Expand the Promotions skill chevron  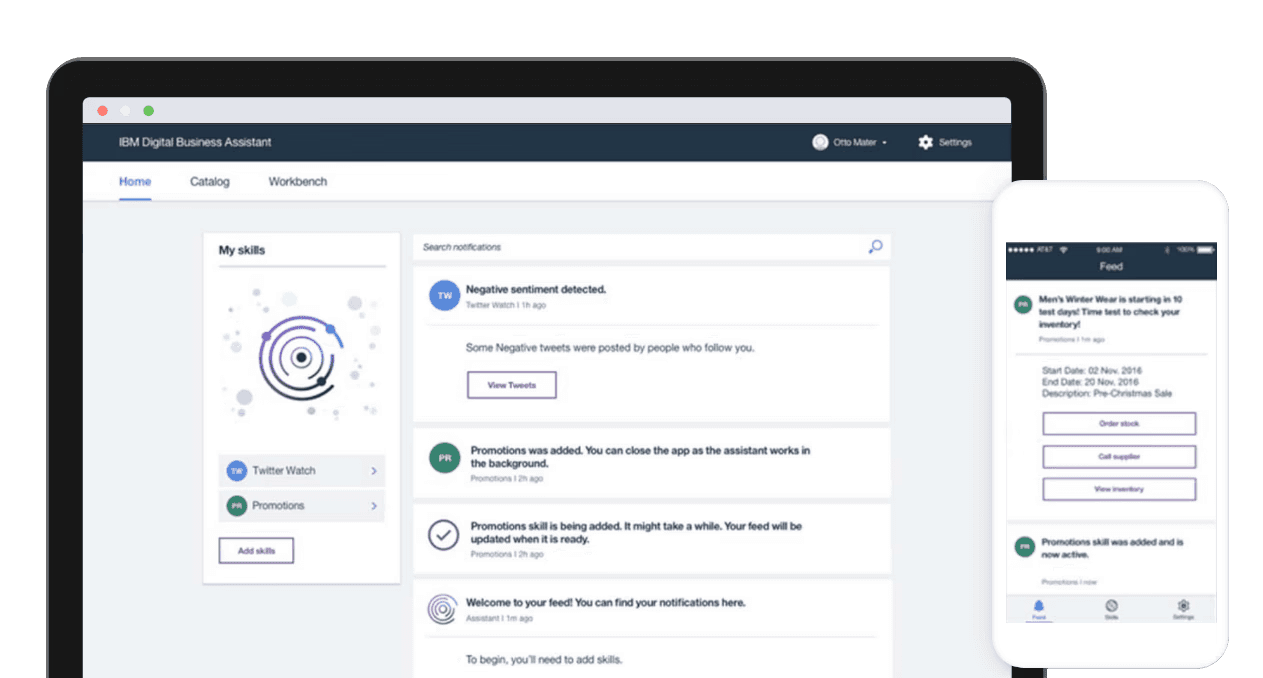374,506
